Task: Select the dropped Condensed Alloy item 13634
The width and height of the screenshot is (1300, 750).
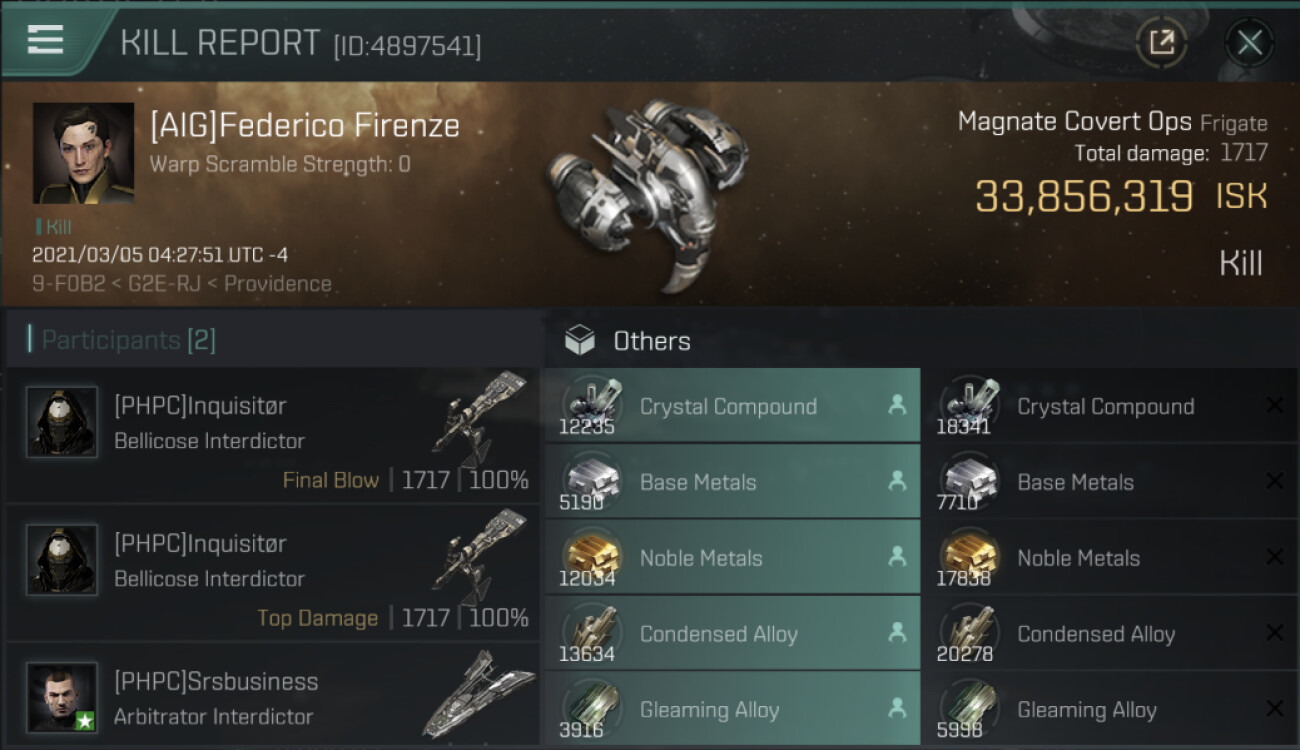Action: pyautogui.click(x=732, y=634)
